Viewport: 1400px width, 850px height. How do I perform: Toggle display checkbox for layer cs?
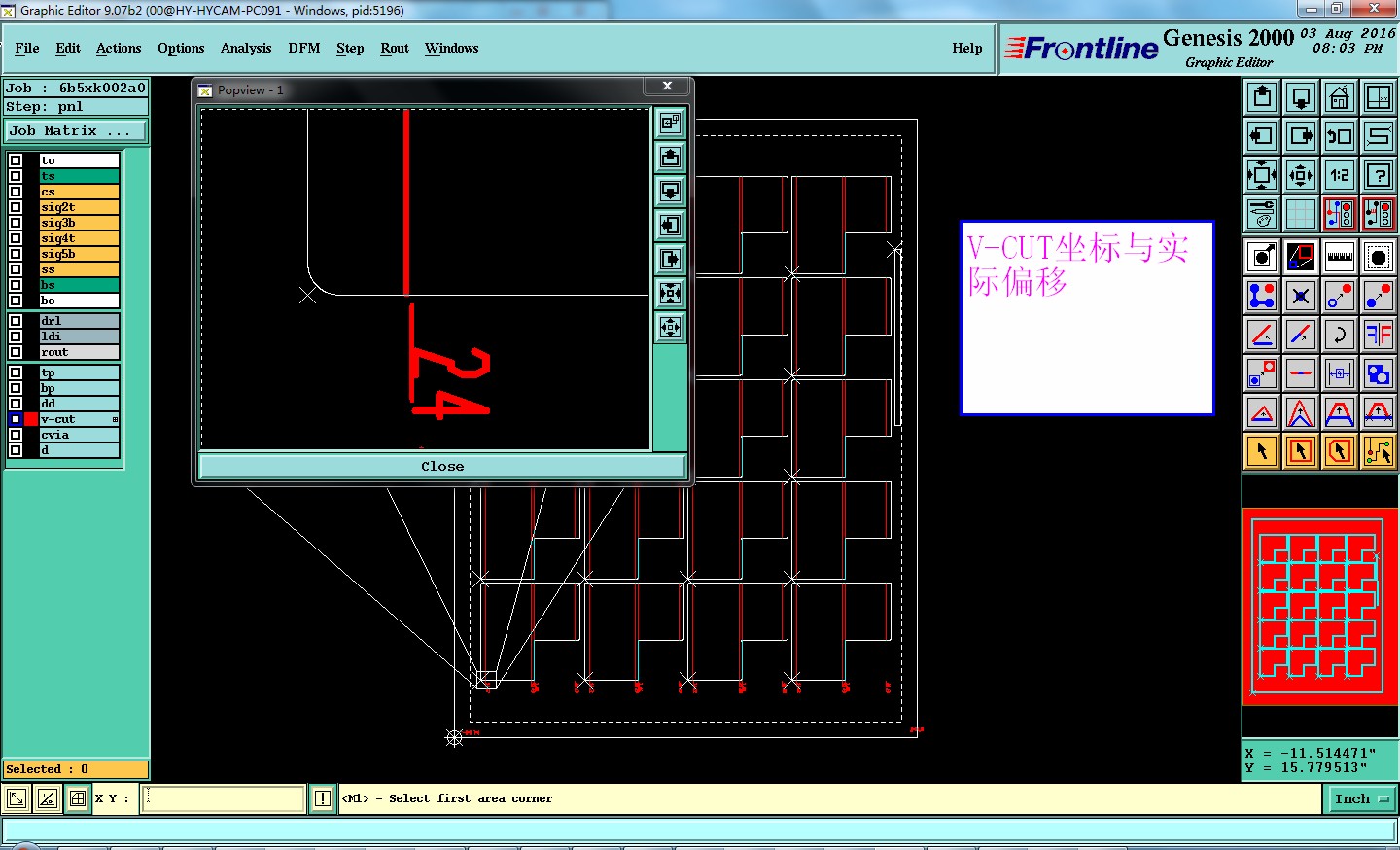pyautogui.click(x=16, y=192)
